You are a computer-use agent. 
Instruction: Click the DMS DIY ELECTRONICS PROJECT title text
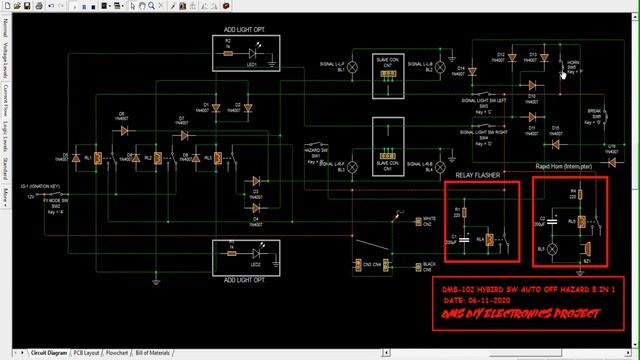pos(521,314)
